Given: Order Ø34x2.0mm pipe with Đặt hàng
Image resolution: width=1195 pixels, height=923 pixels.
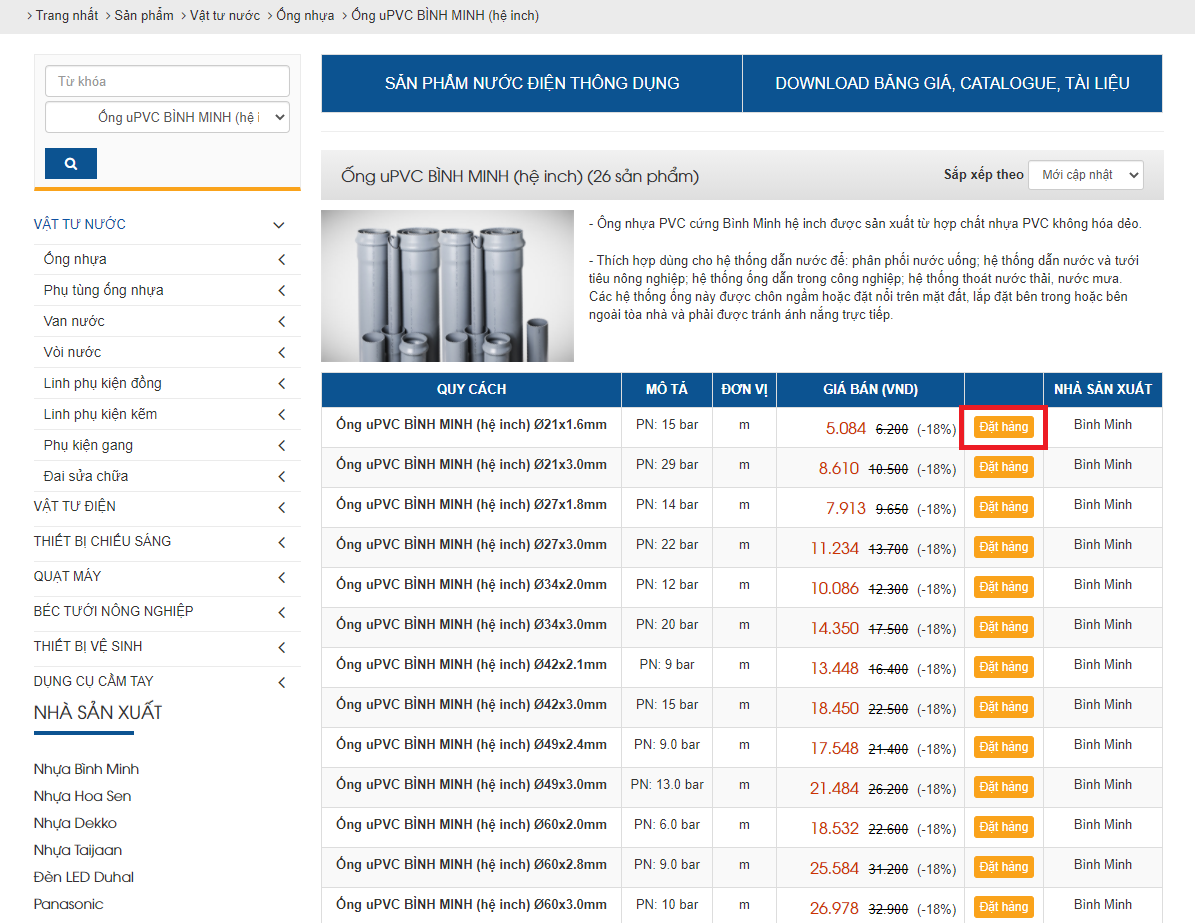Looking at the screenshot, I should pos(1004,587).
